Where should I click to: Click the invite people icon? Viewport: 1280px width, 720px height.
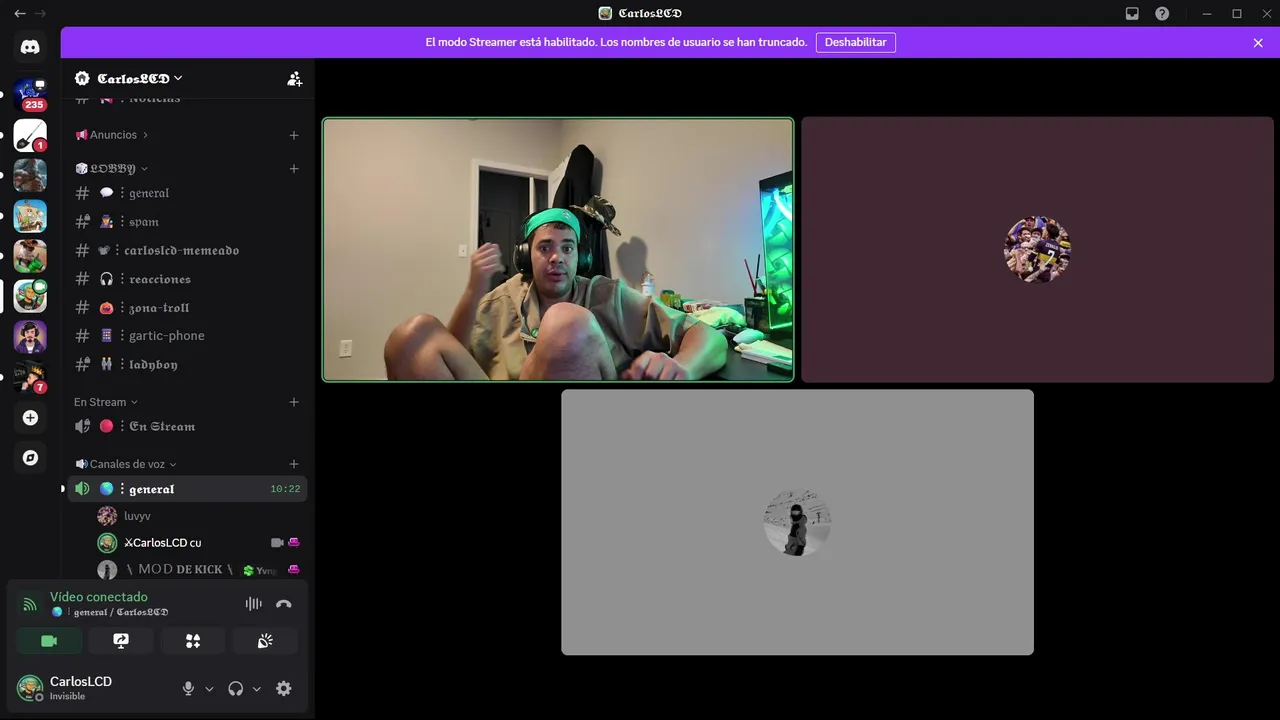tap(294, 78)
